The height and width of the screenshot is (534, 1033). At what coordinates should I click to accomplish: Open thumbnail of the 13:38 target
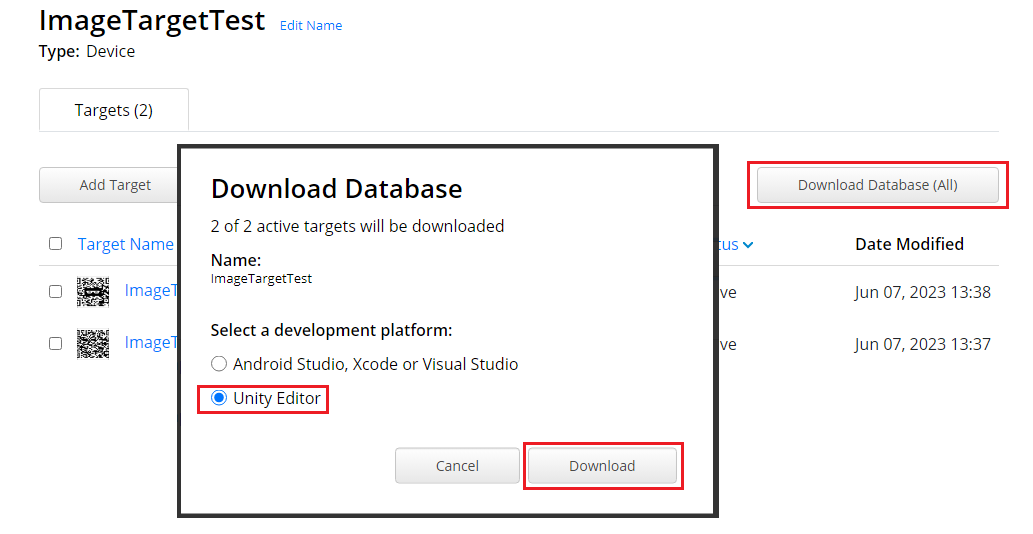tap(93, 292)
